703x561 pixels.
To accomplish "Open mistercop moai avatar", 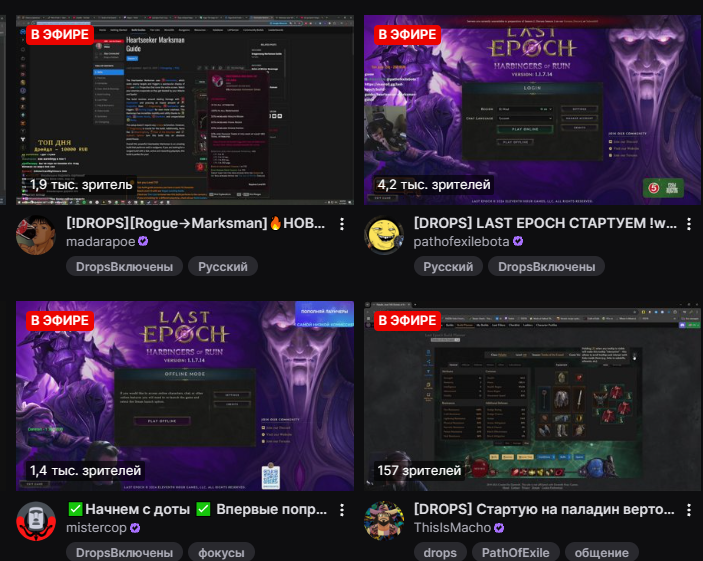I will pos(36,521).
